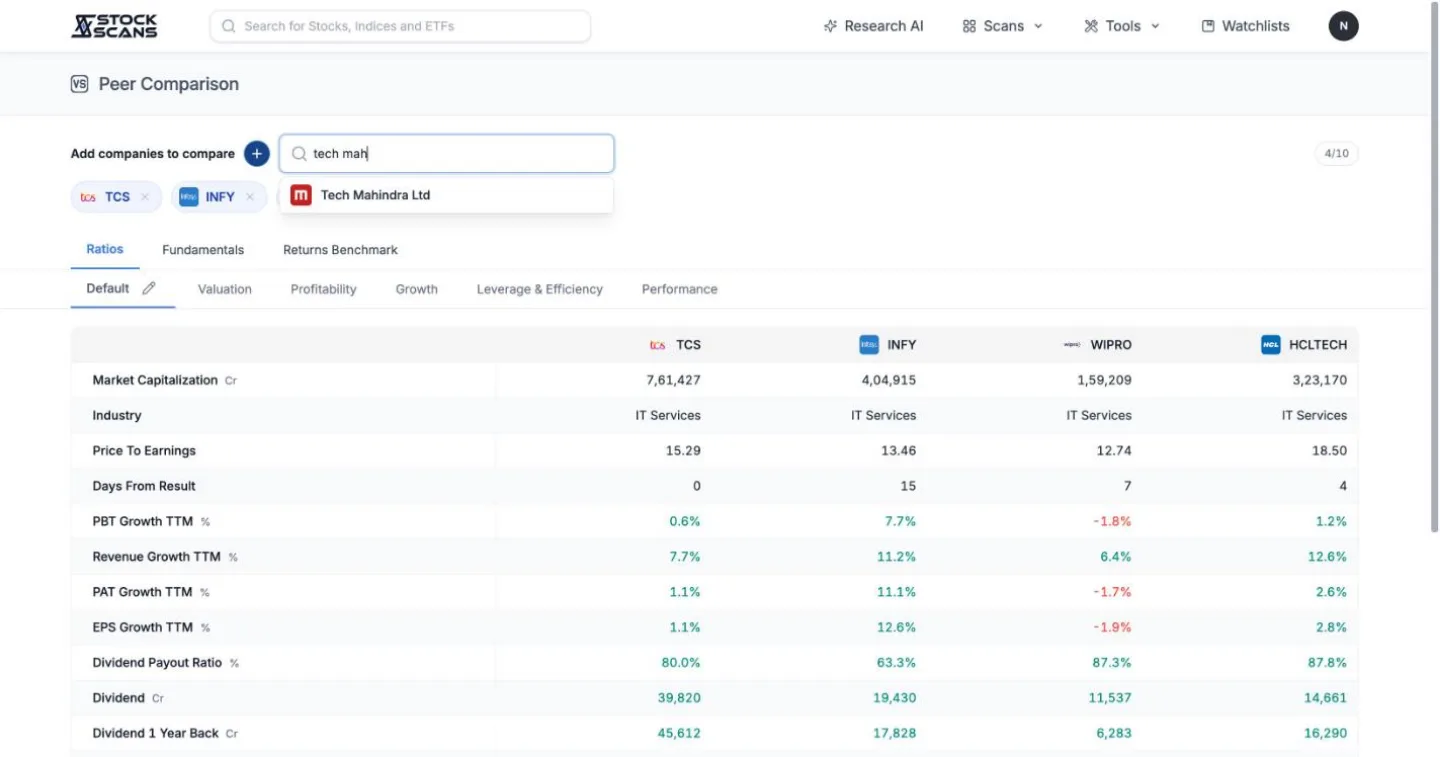Open the Leverage & Efficiency sub-tab
The image size is (1440, 757).
540,289
